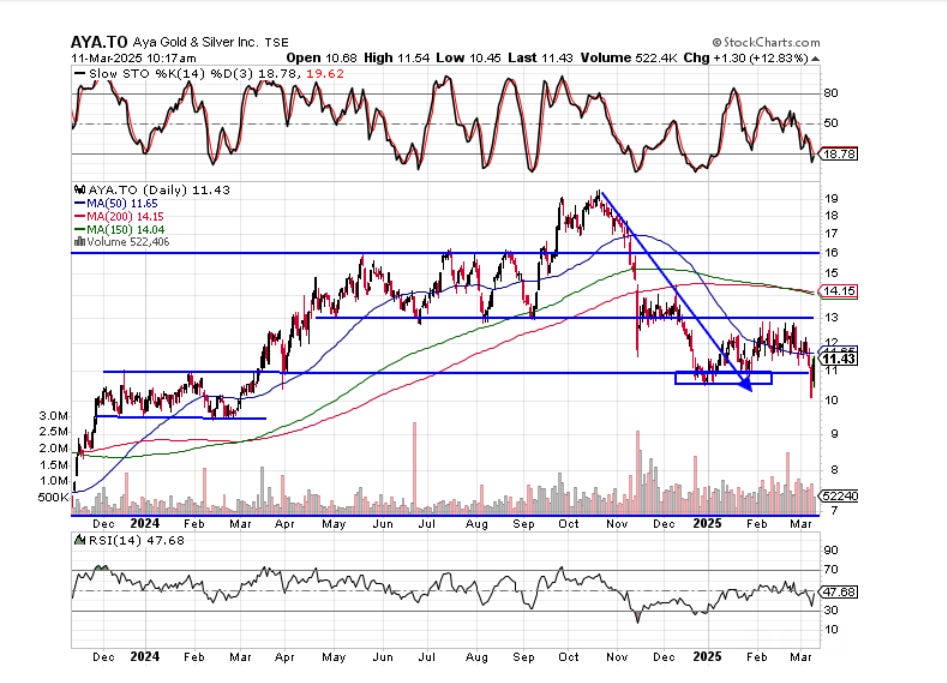
Task: Click the 1.5M volume scale label
Action: point(54,464)
